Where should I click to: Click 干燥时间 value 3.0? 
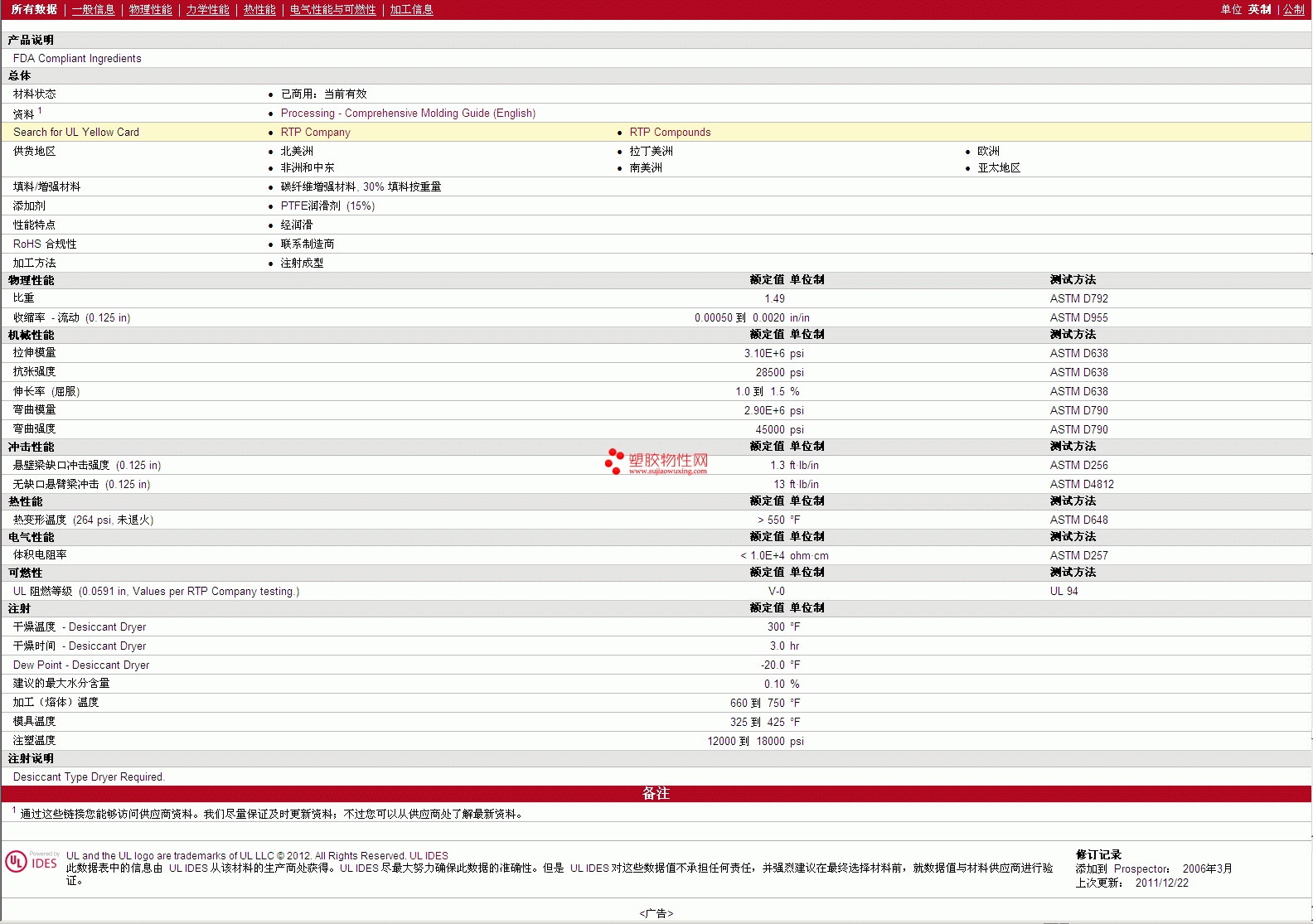pyautogui.click(x=777, y=646)
